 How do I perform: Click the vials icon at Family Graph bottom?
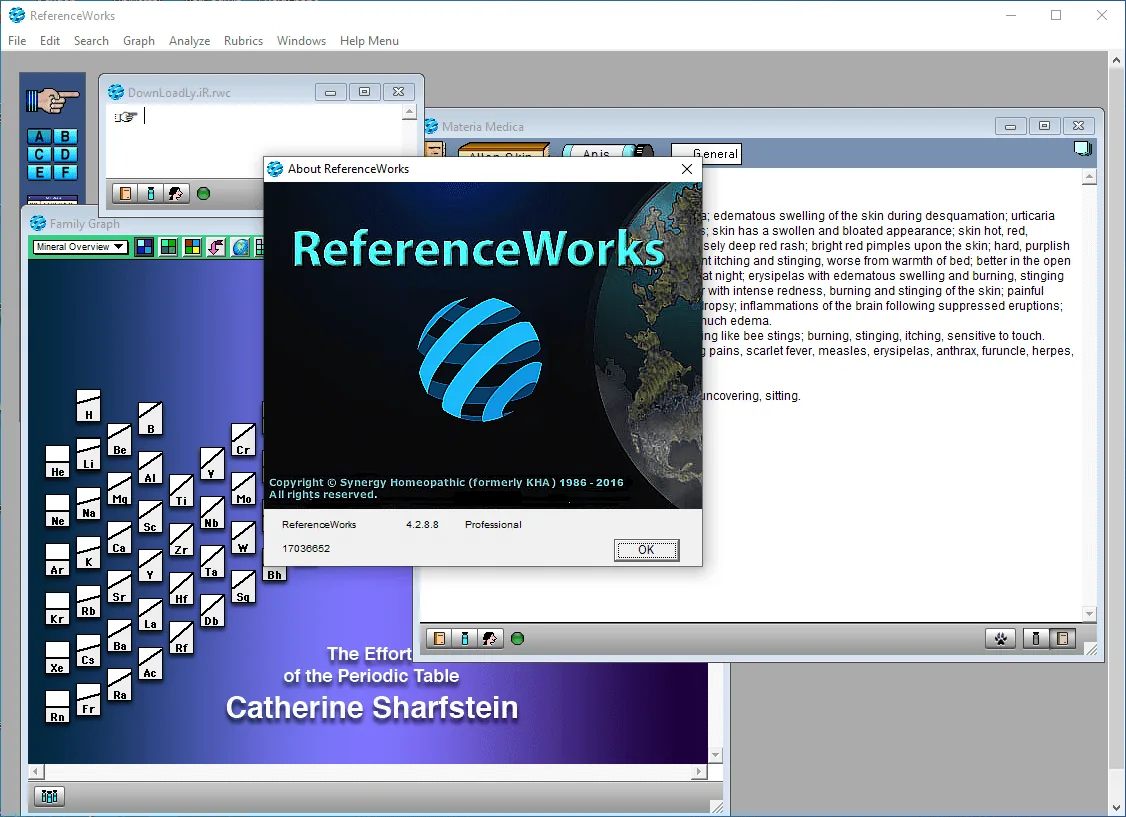(x=50, y=796)
